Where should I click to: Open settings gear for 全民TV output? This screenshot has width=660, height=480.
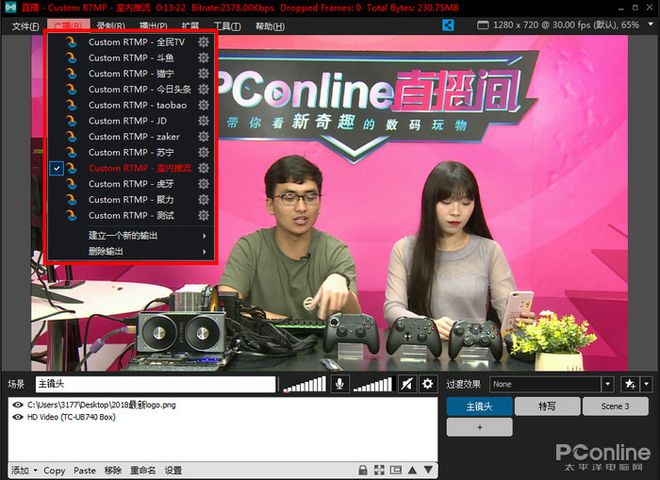pos(203,42)
